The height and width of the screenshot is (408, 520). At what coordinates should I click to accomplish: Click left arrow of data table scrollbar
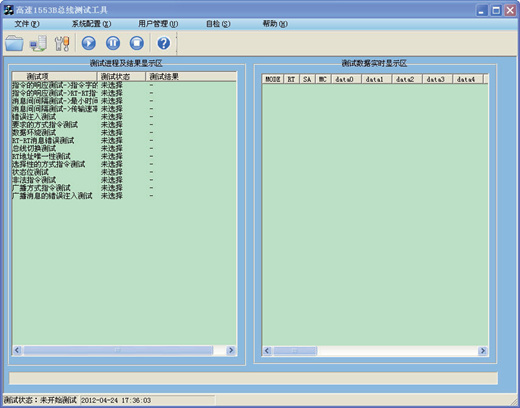[x=267, y=351]
